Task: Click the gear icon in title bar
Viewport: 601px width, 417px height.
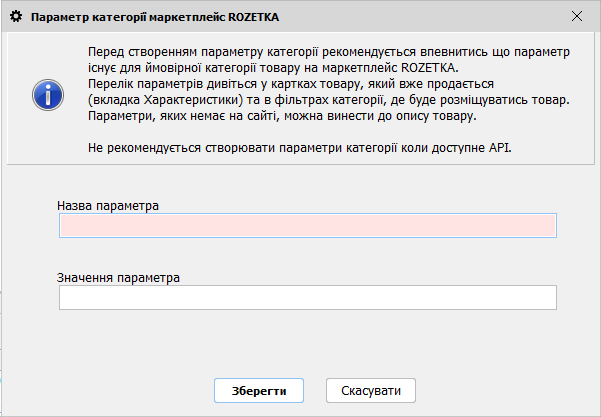Action: pos(15,17)
